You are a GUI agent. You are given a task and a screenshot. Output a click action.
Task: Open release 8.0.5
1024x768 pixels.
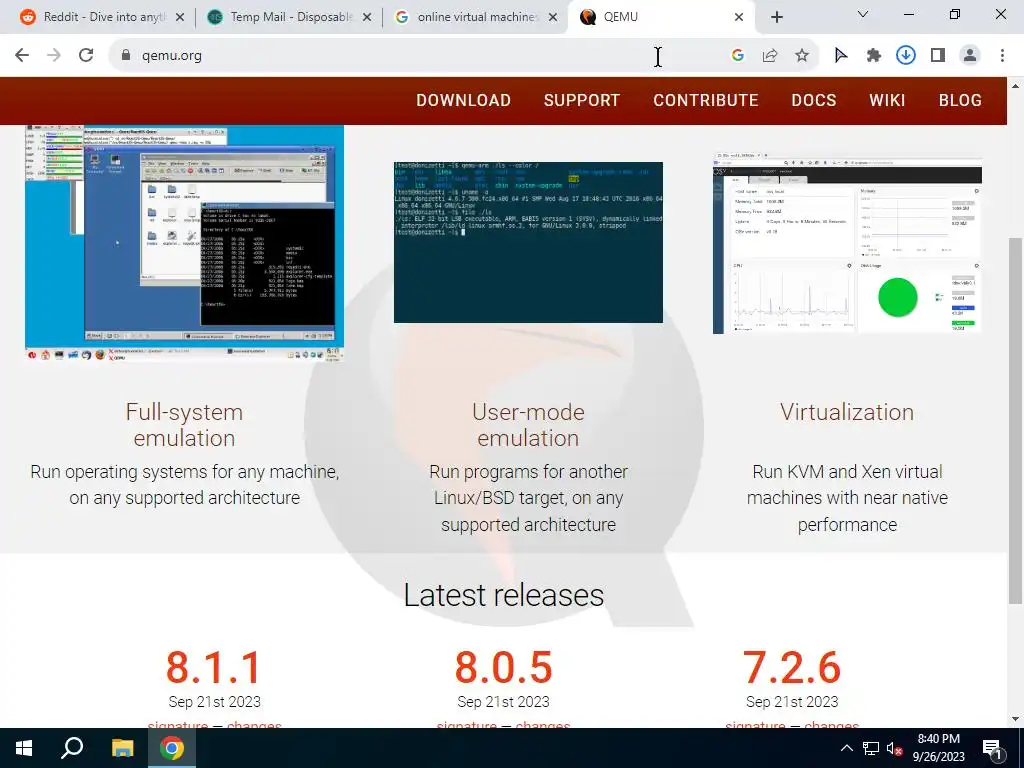click(504, 667)
